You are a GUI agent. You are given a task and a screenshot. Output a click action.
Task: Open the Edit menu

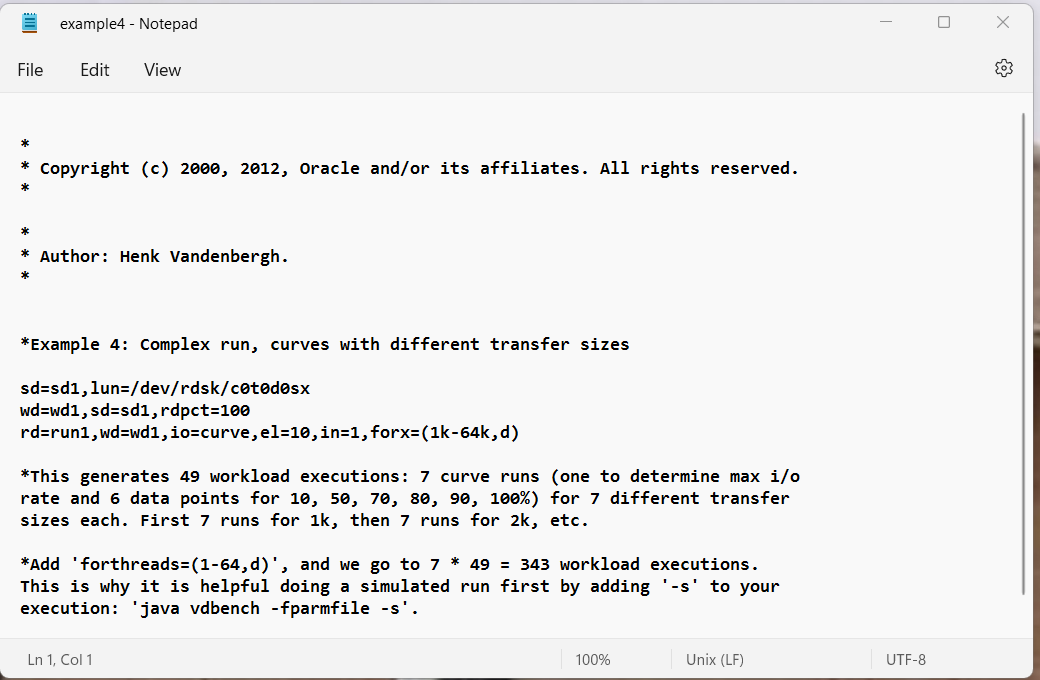coord(95,70)
